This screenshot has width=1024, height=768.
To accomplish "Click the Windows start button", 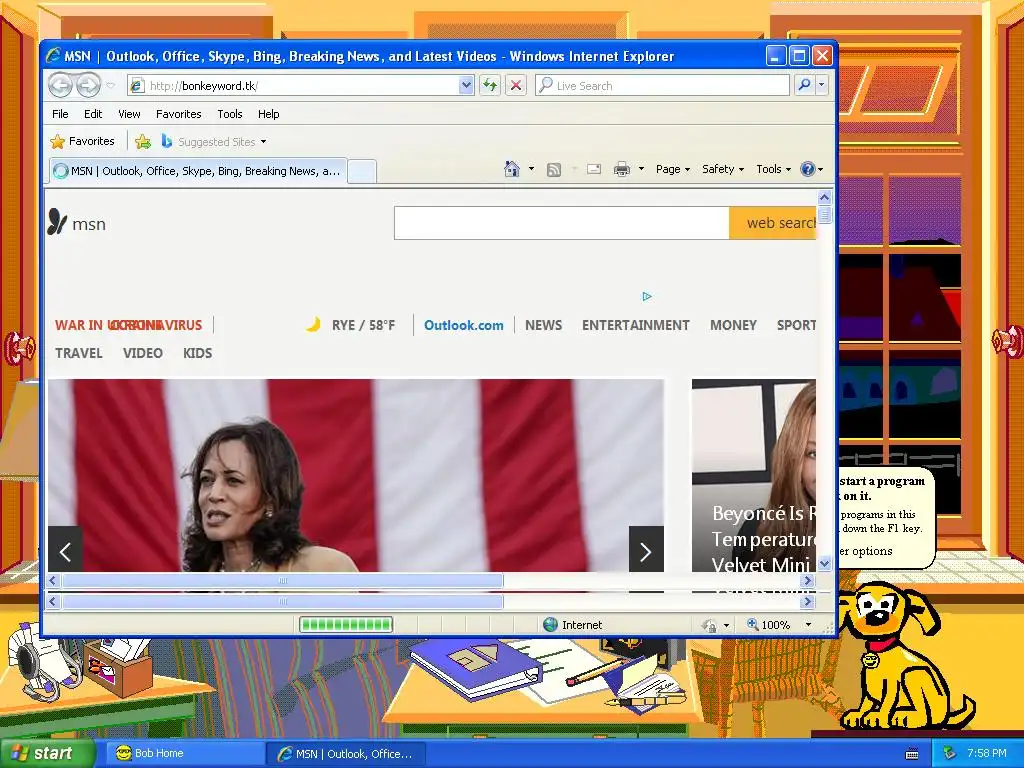I will [x=48, y=754].
